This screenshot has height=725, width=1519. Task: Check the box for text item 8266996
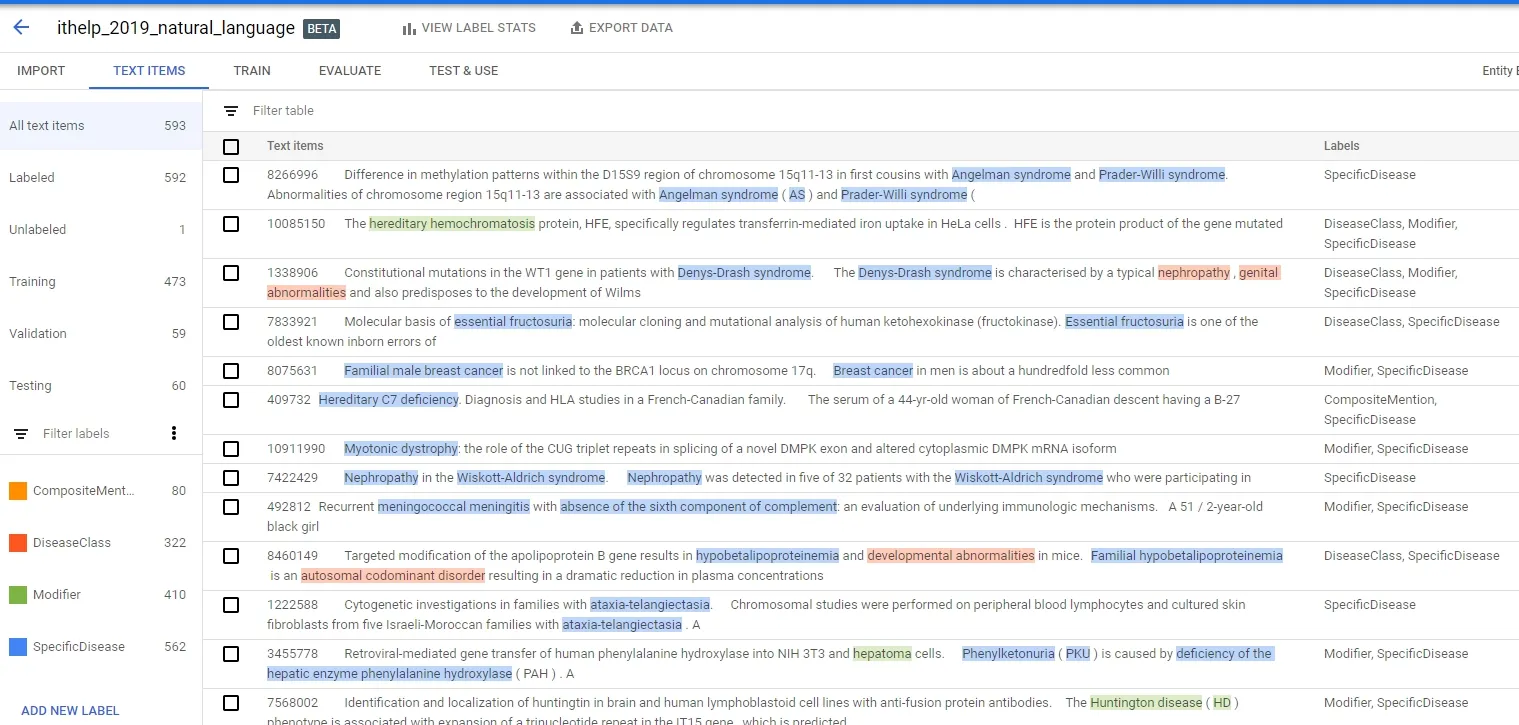pyautogui.click(x=231, y=175)
